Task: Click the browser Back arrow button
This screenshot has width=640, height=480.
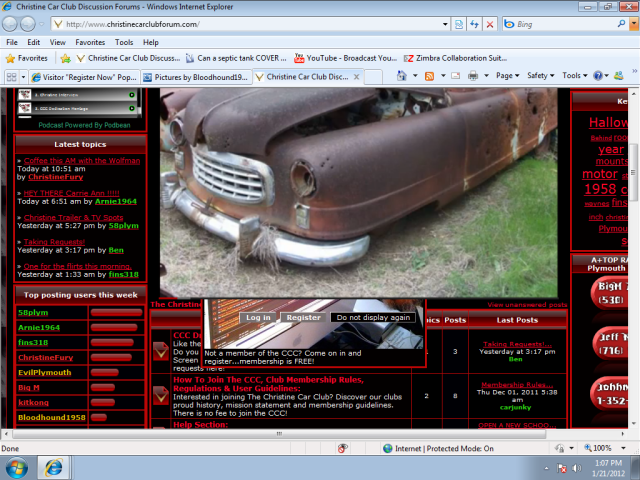Action: 10,24
